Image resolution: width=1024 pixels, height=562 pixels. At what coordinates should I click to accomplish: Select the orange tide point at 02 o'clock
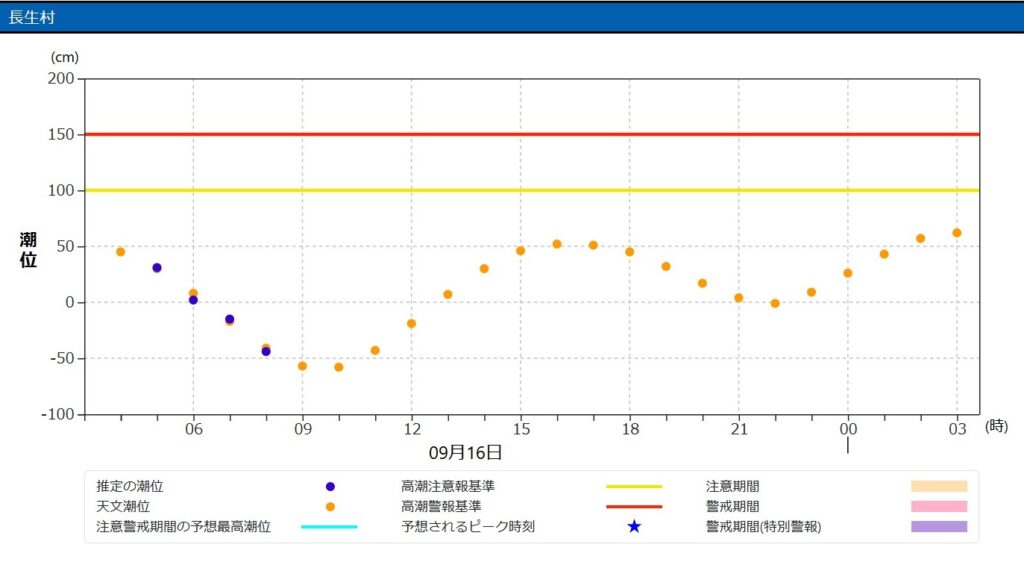[x=921, y=238]
